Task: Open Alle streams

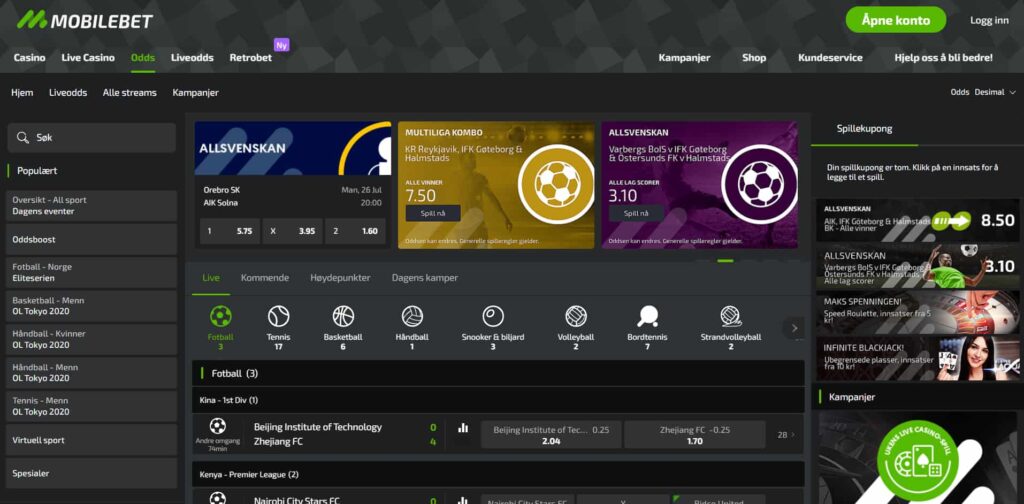Action: coord(129,93)
